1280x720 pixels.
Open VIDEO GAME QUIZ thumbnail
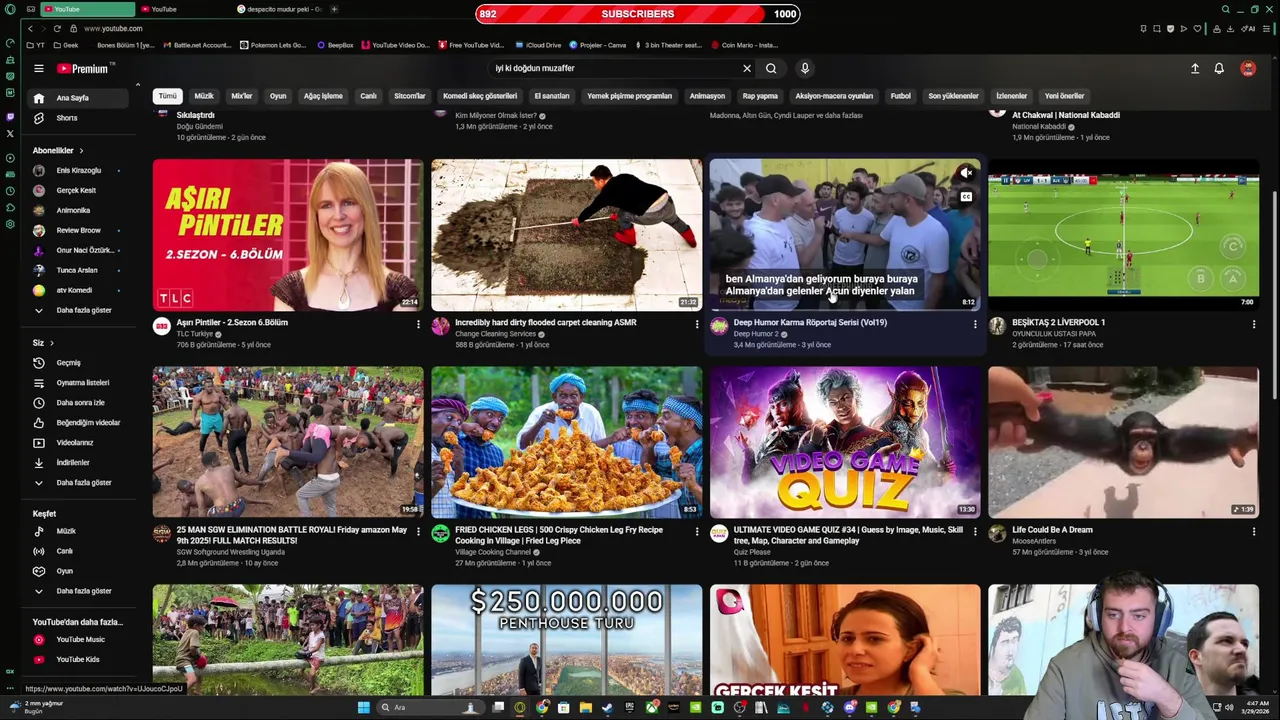pos(845,442)
